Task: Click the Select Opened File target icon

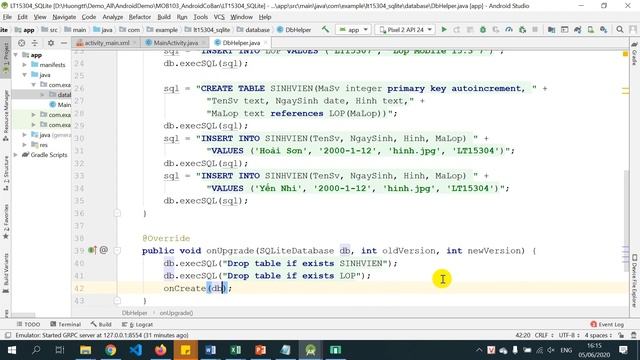Action: 22,43
